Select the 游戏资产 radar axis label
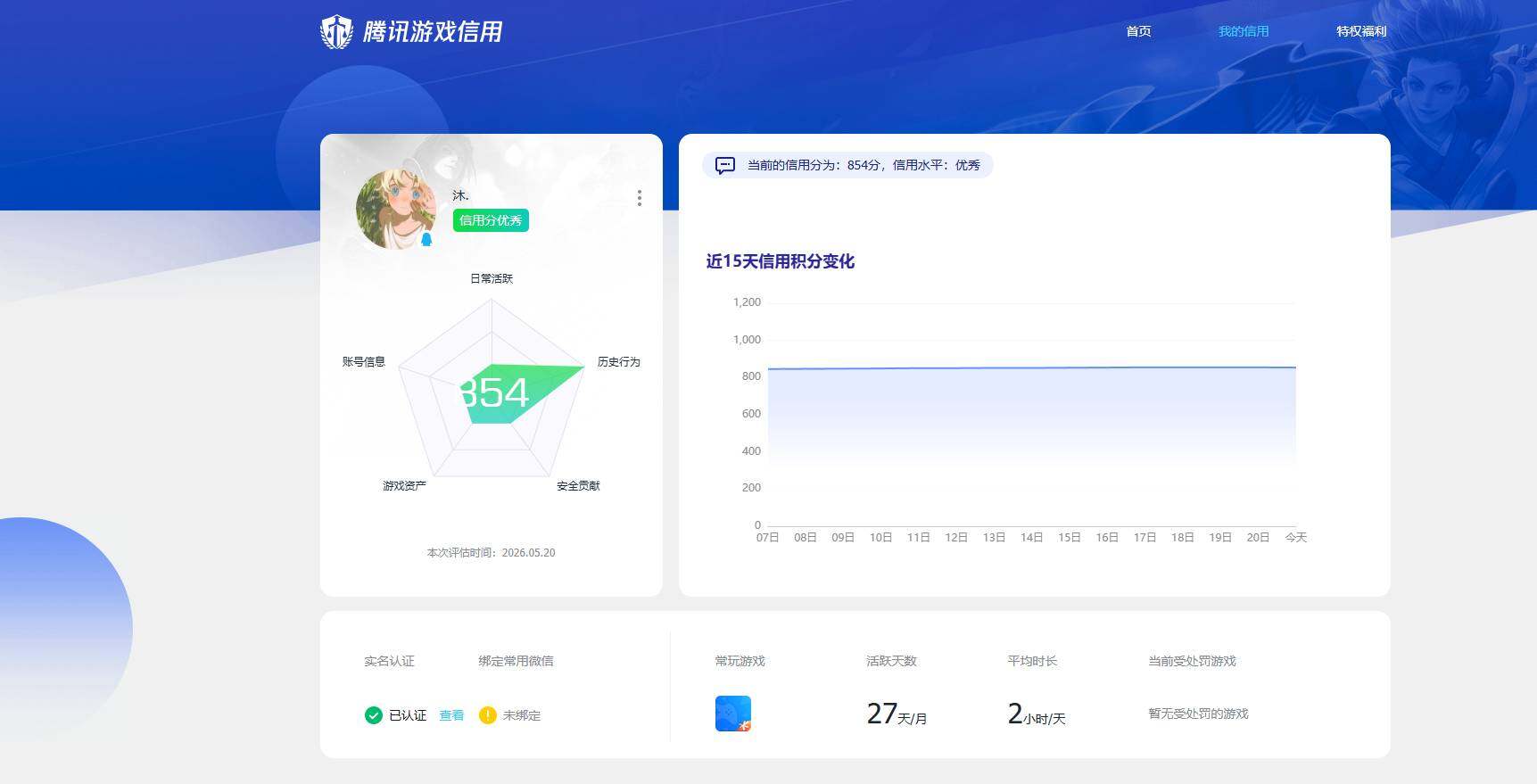 click(x=404, y=485)
